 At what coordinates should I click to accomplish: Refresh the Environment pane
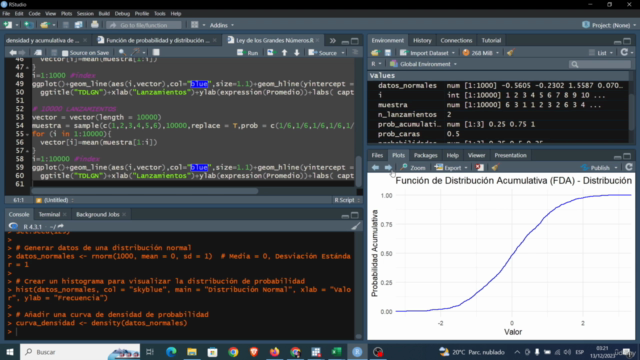[x=624, y=52]
